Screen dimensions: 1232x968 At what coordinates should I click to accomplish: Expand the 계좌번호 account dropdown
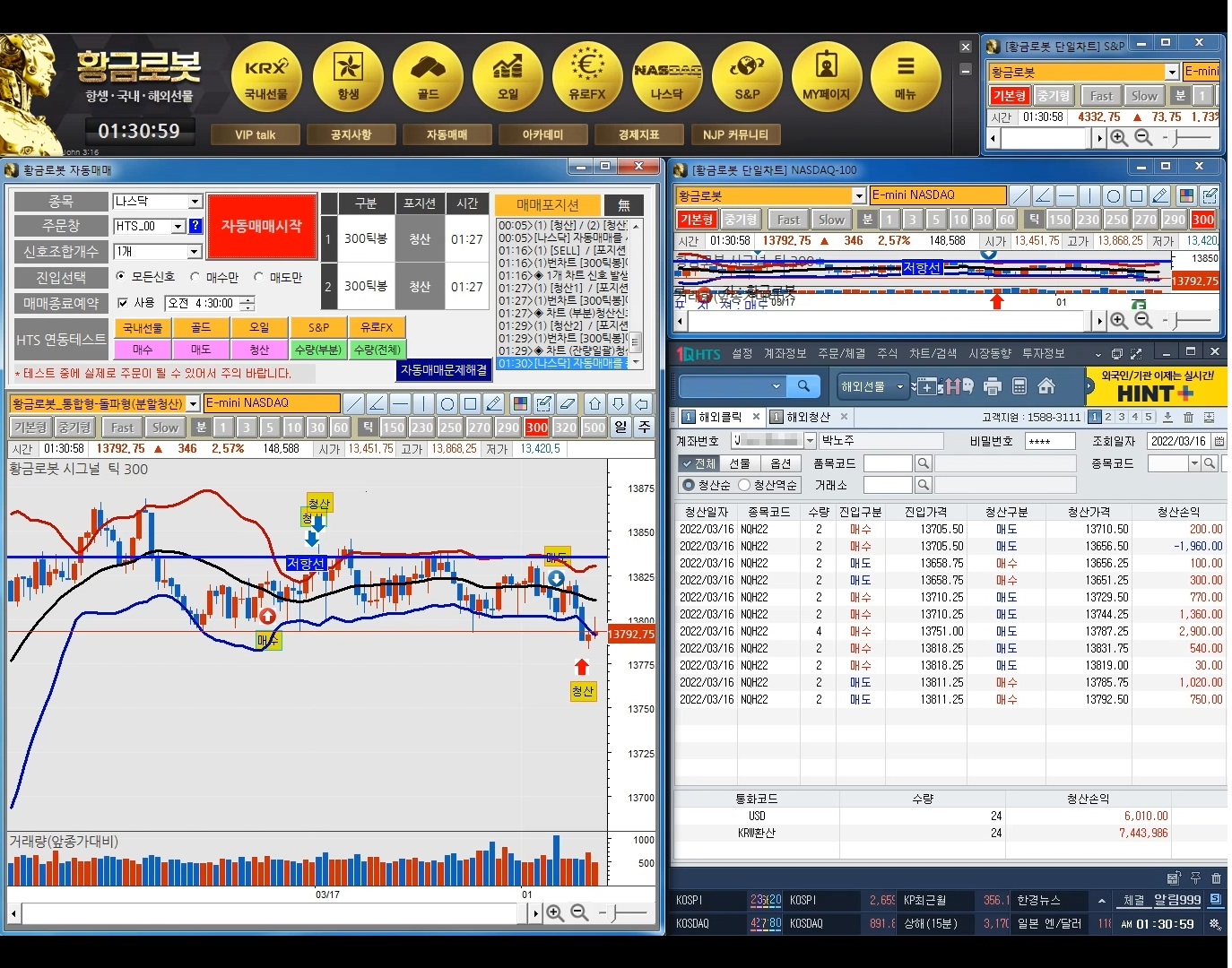click(x=810, y=440)
